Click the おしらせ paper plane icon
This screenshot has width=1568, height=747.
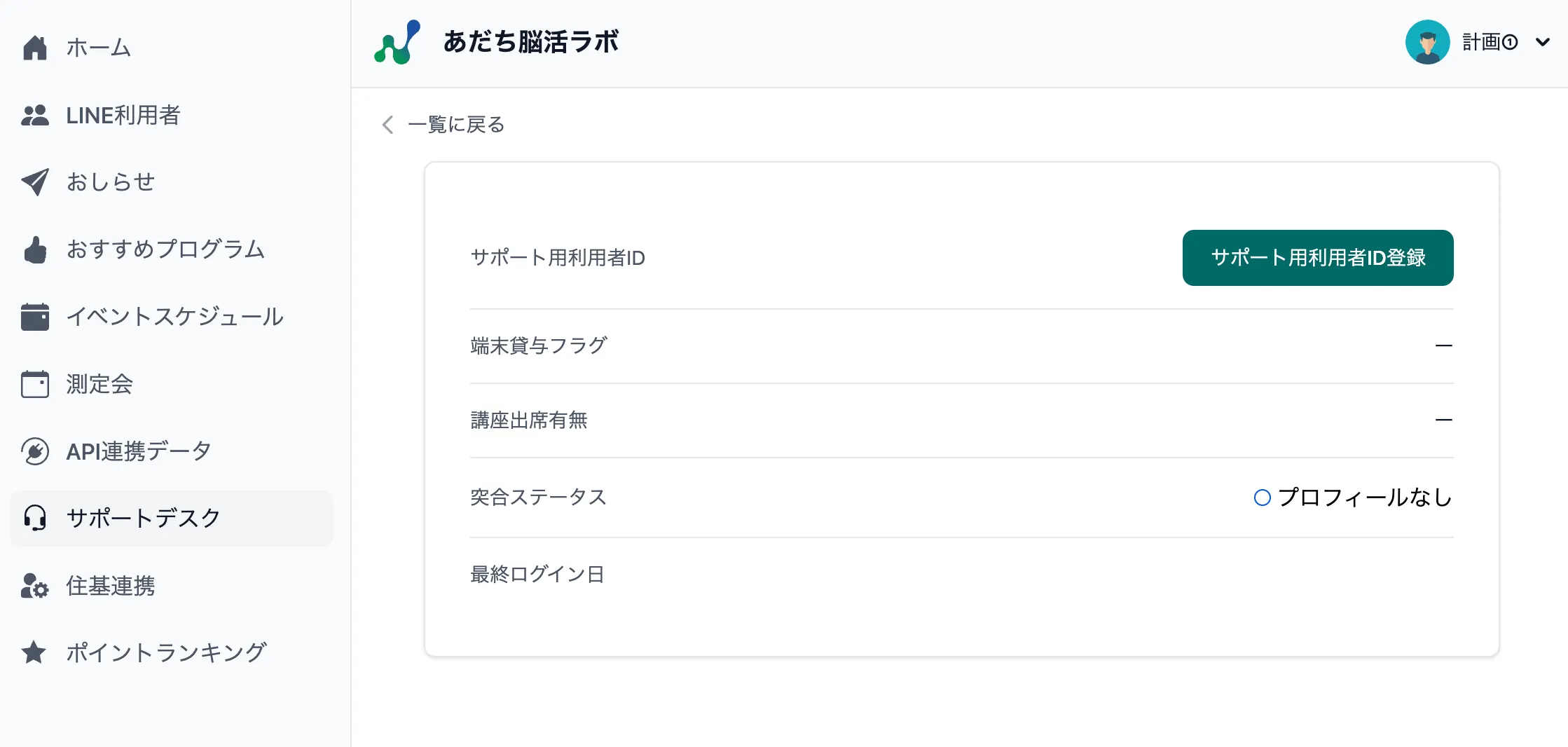click(34, 181)
